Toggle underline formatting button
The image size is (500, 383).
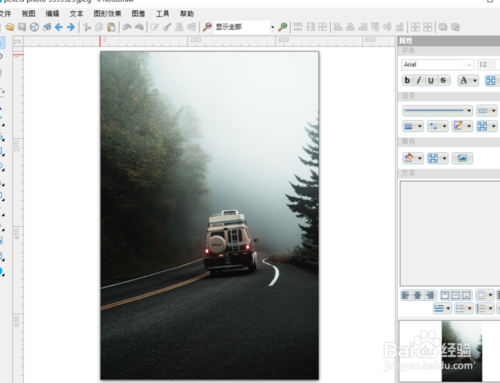point(431,80)
